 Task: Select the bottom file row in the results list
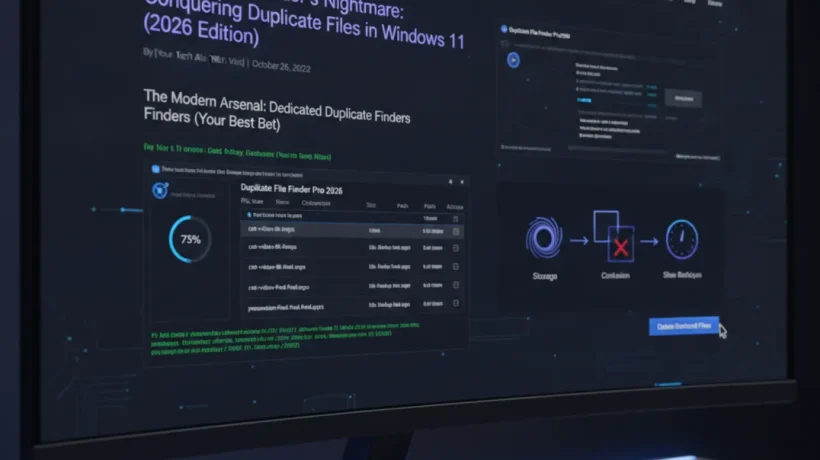point(351,306)
